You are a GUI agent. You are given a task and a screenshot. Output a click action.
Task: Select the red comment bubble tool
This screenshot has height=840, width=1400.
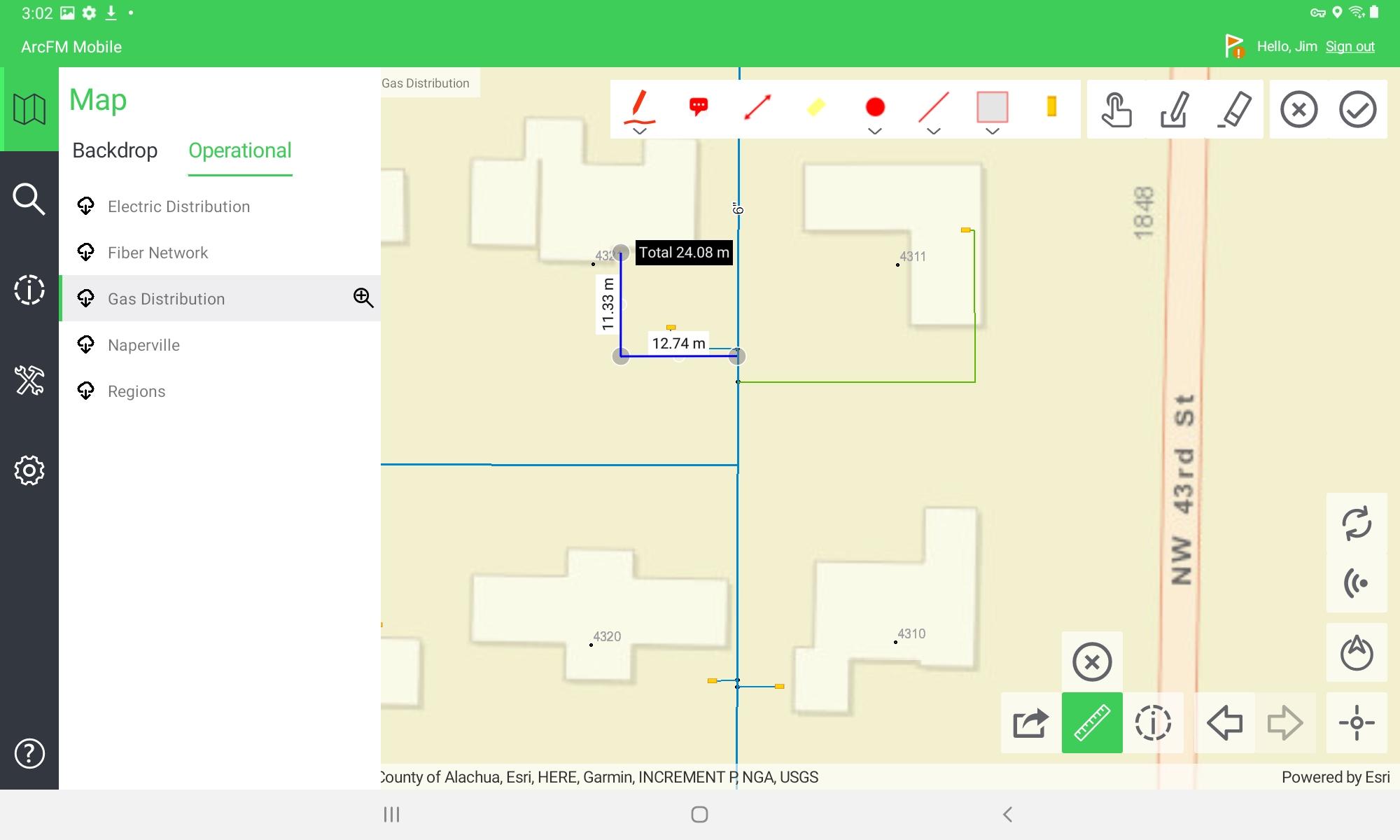pos(698,106)
